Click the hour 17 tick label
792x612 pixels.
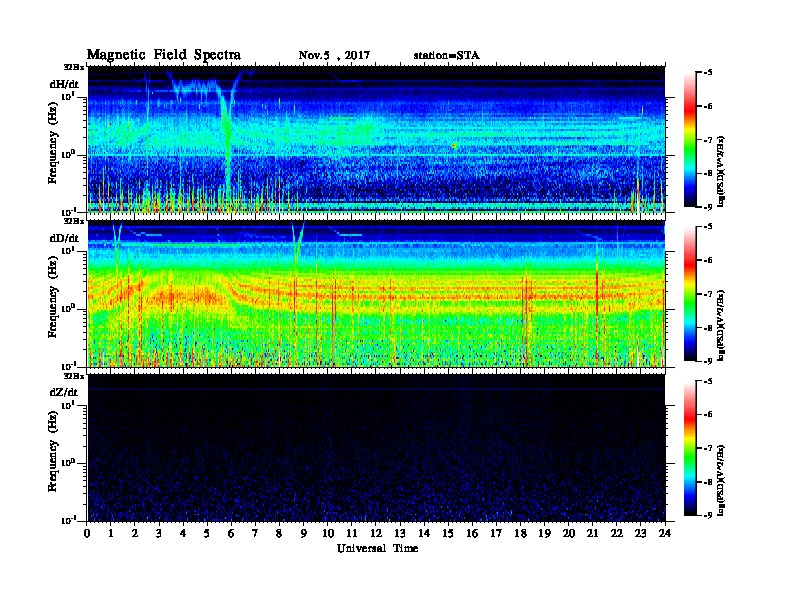click(497, 534)
